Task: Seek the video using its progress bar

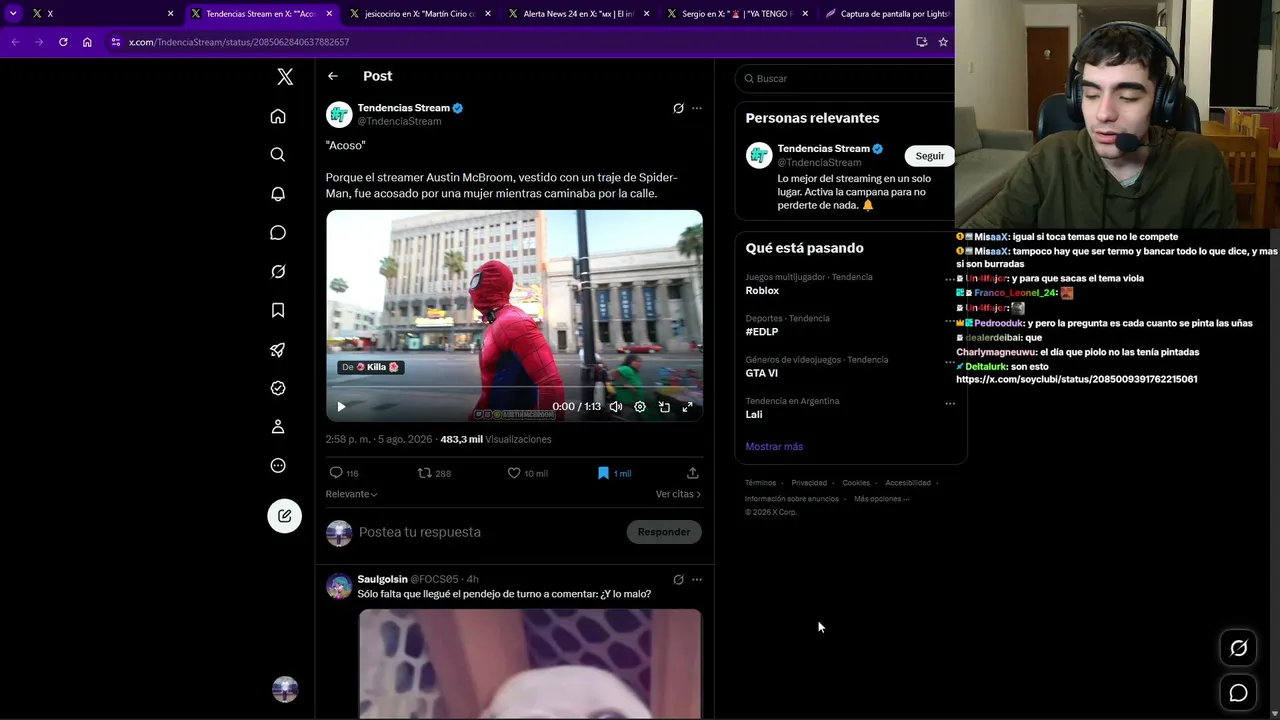Action: tap(514, 387)
